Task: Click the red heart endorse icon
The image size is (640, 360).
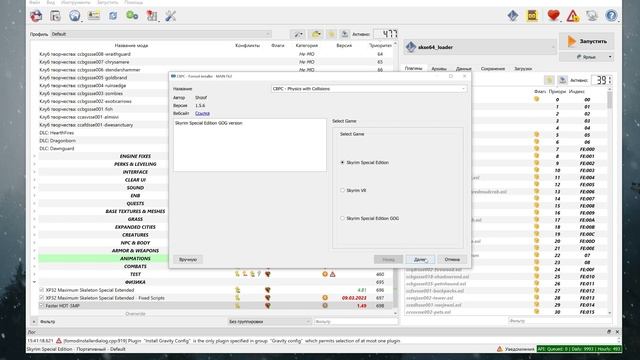Action: [553, 16]
